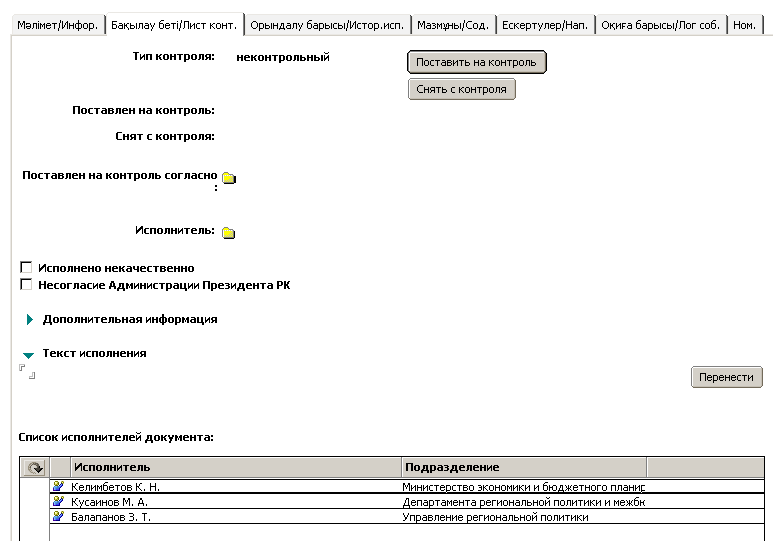
Task: Click 'Поставить на контроль' button
Action: click(x=477, y=62)
